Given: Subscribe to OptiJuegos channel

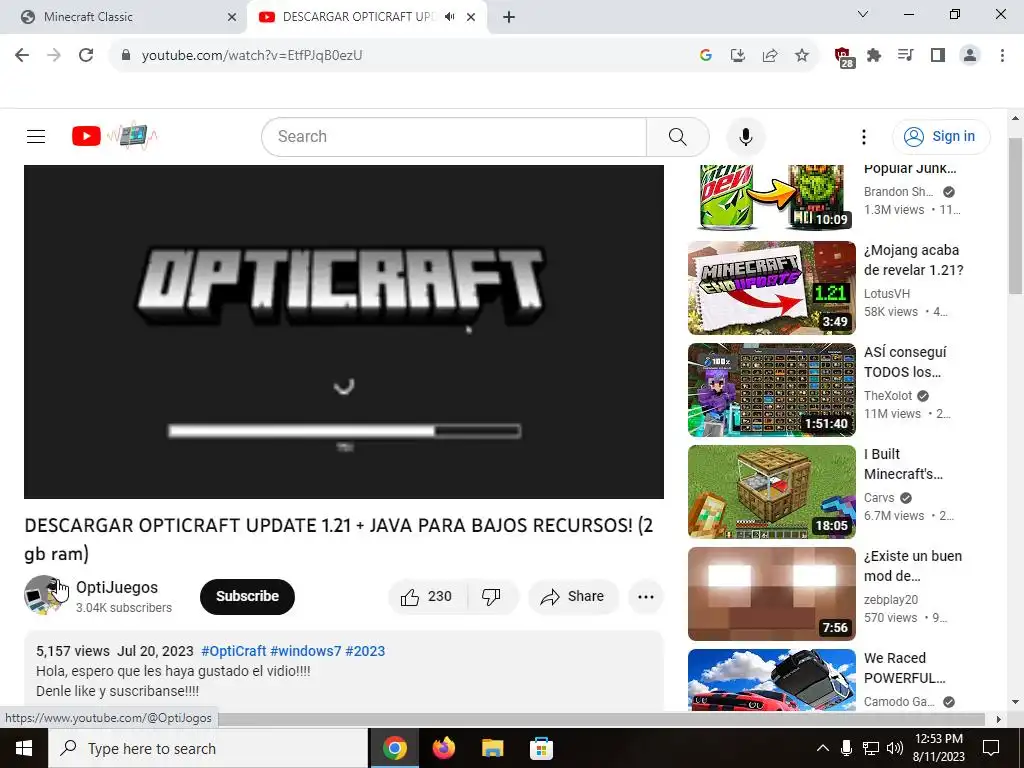Looking at the screenshot, I should [247, 596].
